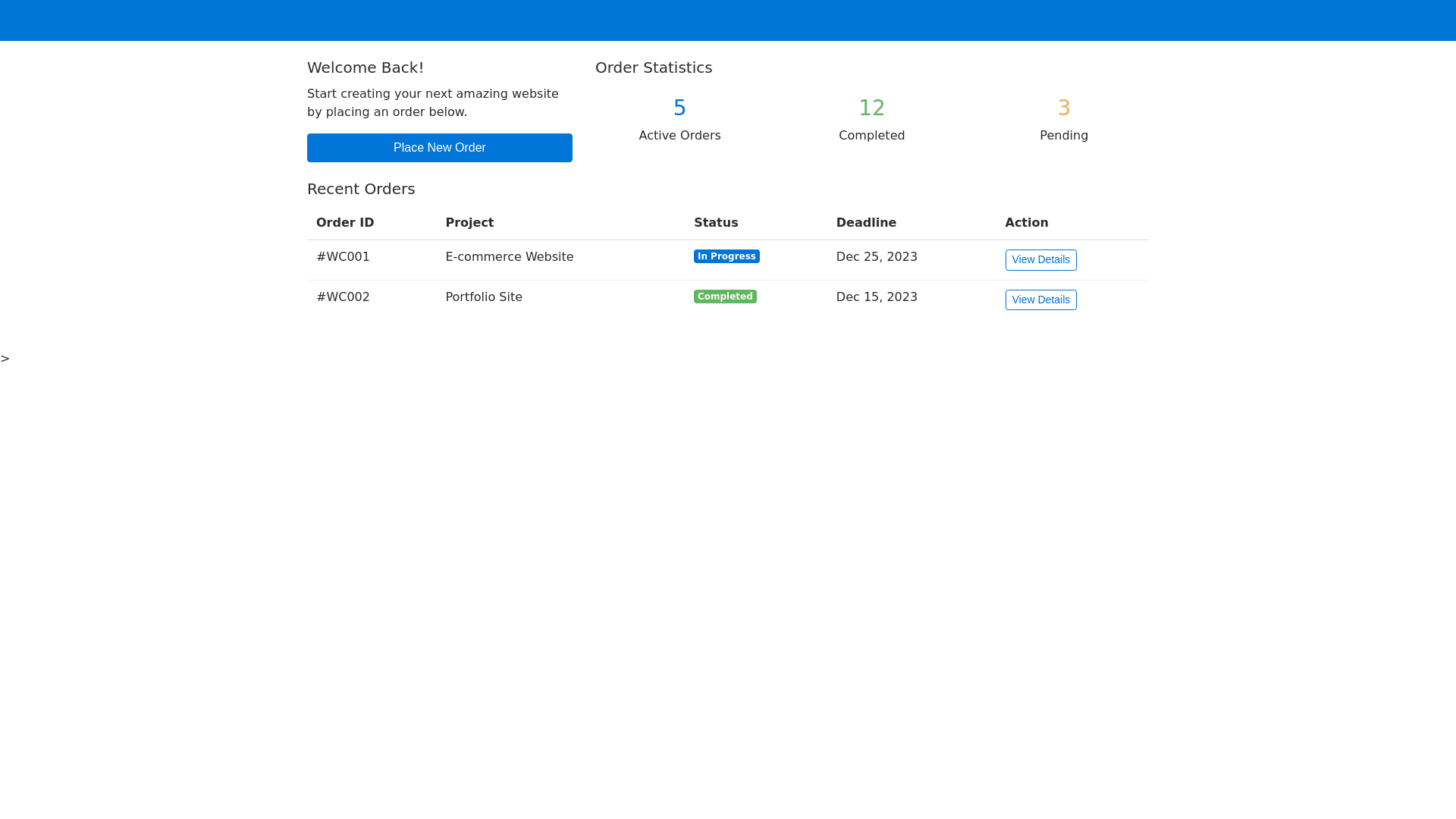Click the Status column header
The height and width of the screenshot is (819, 1456).
(715, 223)
